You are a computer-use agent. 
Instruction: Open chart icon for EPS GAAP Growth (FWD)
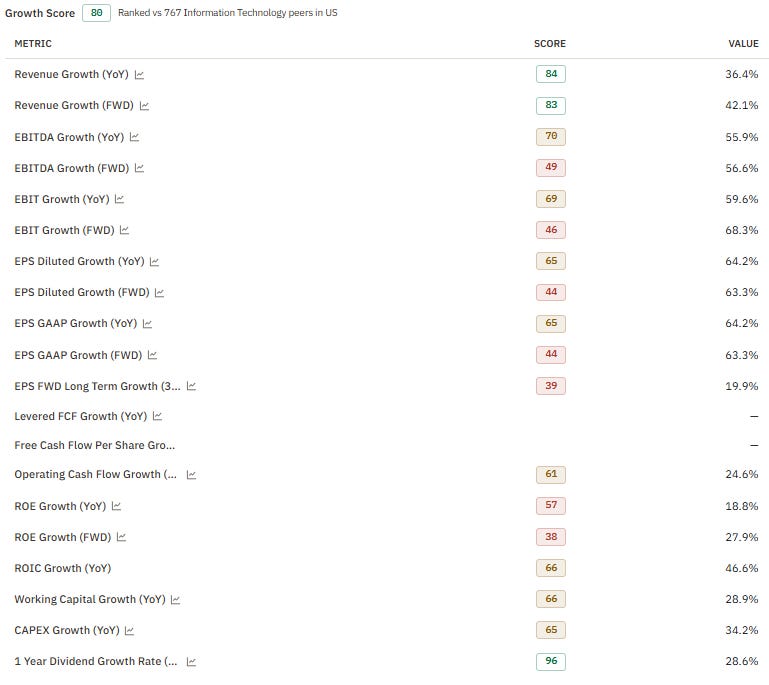152,355
